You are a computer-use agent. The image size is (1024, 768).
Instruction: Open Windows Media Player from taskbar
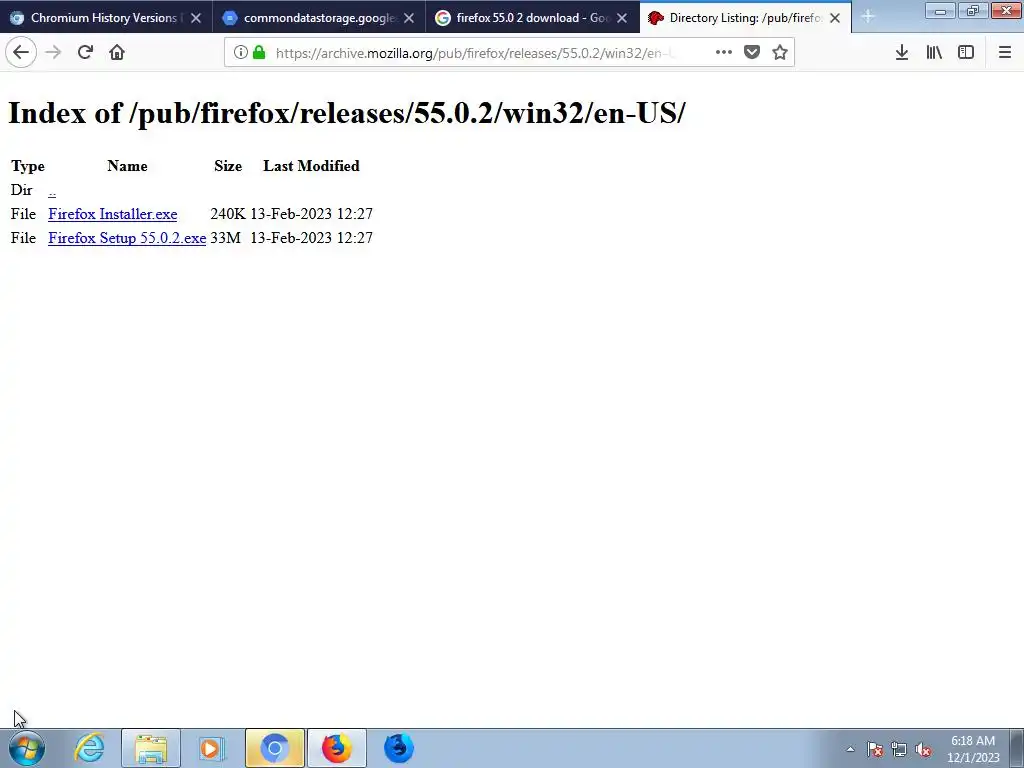click(212, 748)
